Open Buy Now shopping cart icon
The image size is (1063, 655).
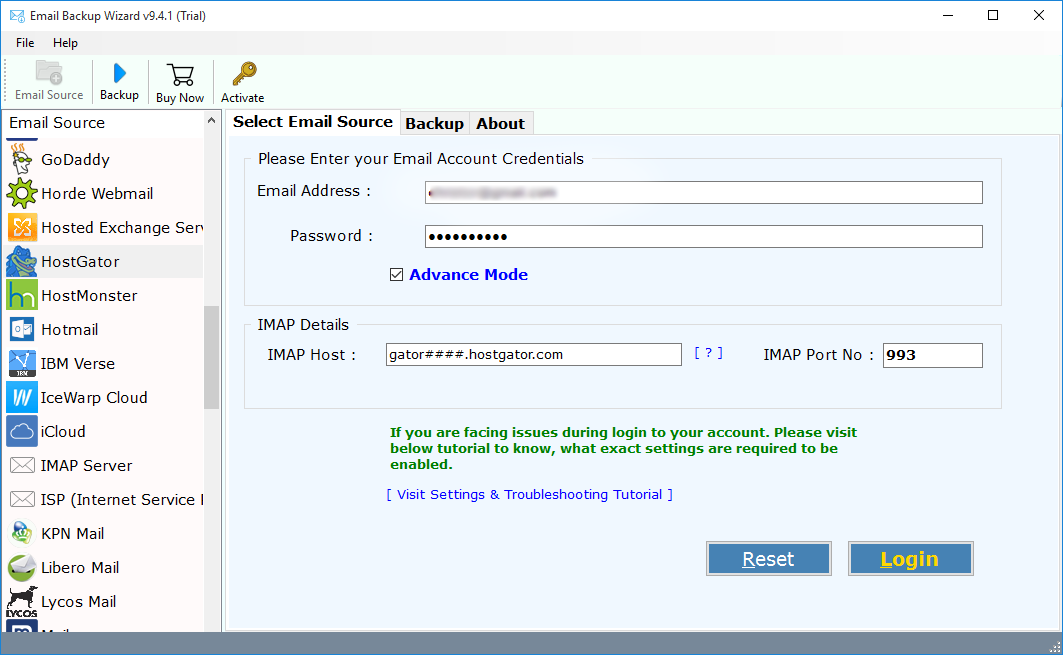[x=180, y=75]
